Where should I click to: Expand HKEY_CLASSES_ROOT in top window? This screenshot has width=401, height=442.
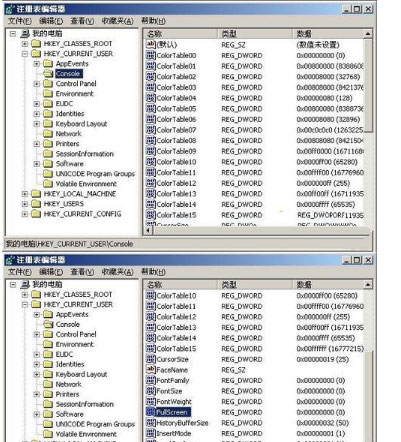(x=25, y=44)
